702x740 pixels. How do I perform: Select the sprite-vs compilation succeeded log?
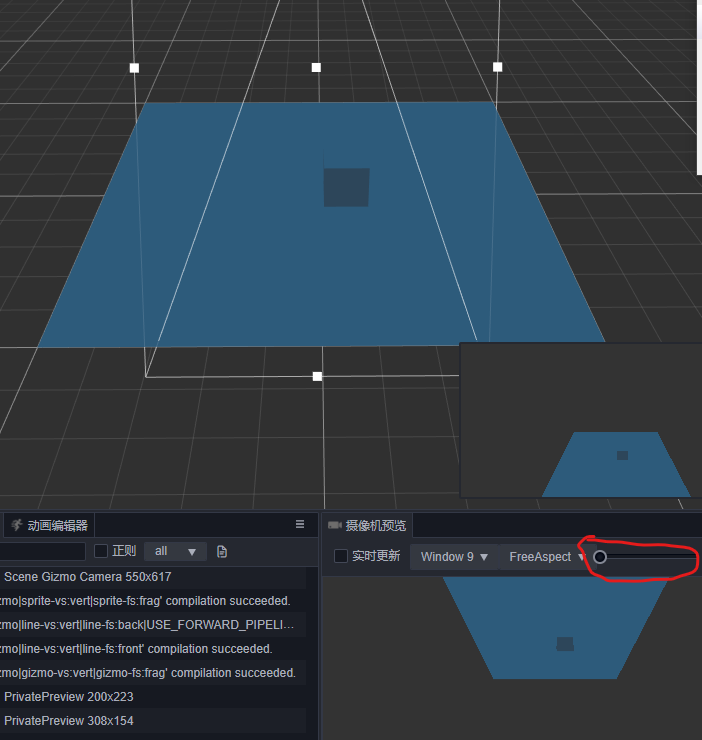click(x=153, y=601)
